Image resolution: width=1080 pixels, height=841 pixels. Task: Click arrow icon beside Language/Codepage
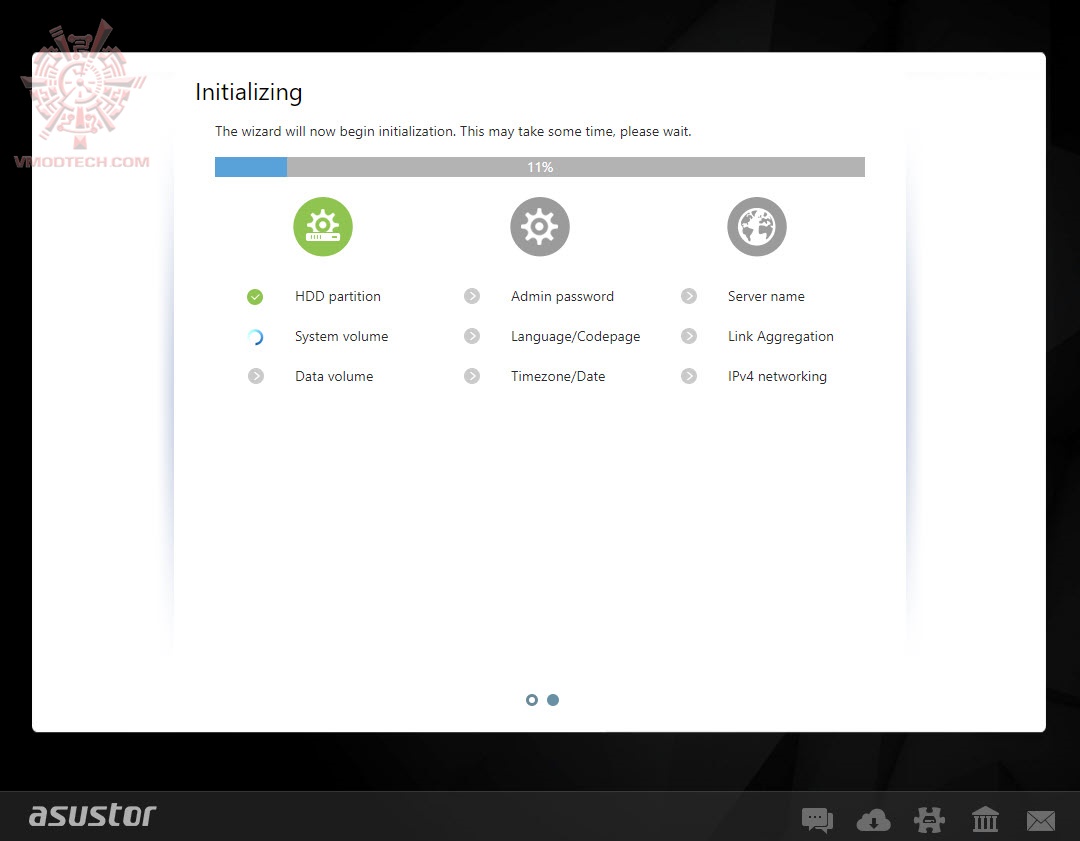click(472, 336)
